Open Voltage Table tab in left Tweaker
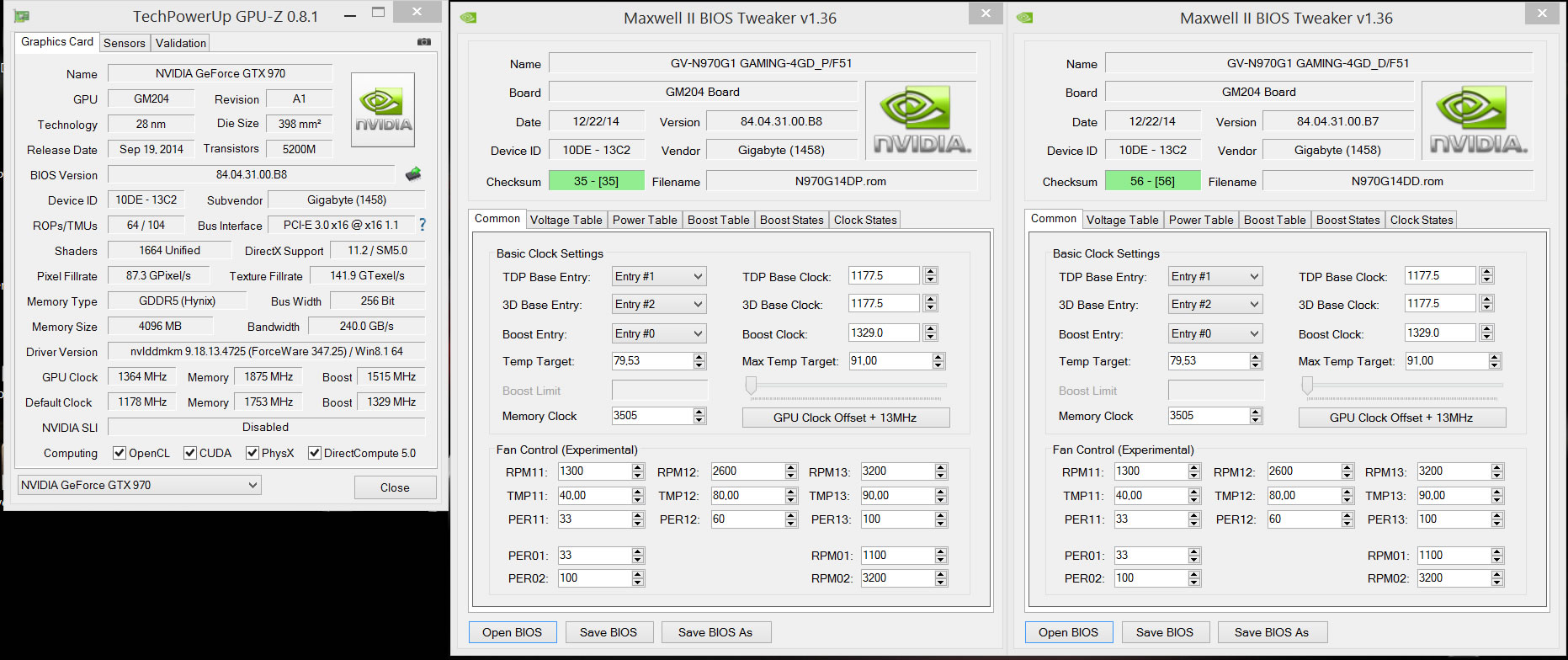 point(566,220)
